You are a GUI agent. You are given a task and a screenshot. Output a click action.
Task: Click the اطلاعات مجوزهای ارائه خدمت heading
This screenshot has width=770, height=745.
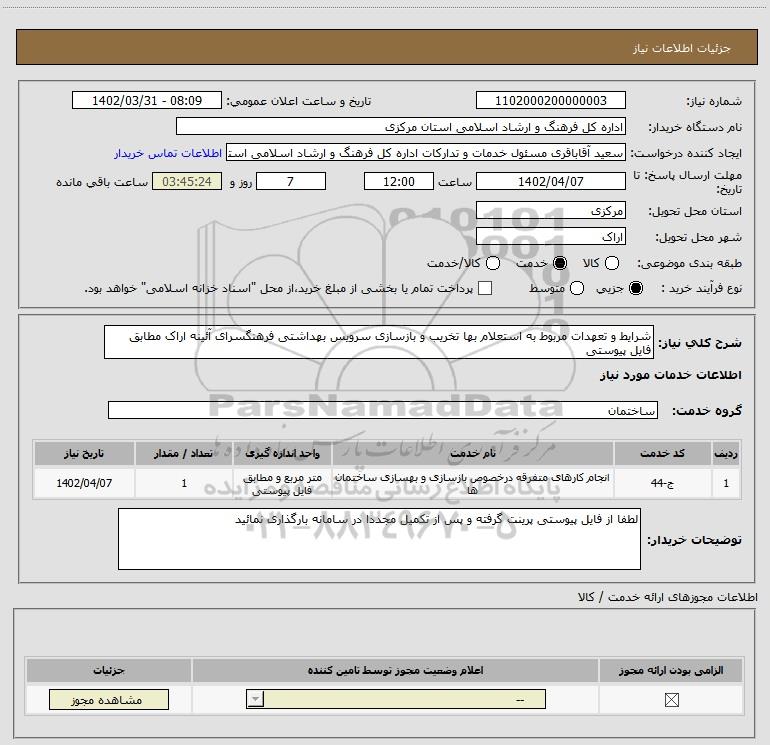(x=667, y=597)
